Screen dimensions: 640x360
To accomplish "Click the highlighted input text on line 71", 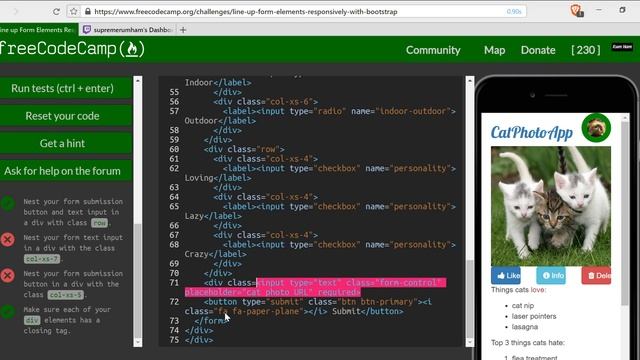I will [x=315, y=287].
